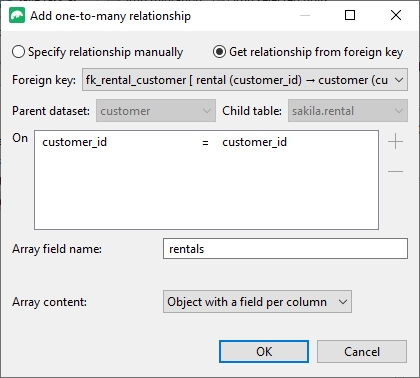Select Specify relationship manually option
The image size is (420, 378).
[x=97, y=52]
